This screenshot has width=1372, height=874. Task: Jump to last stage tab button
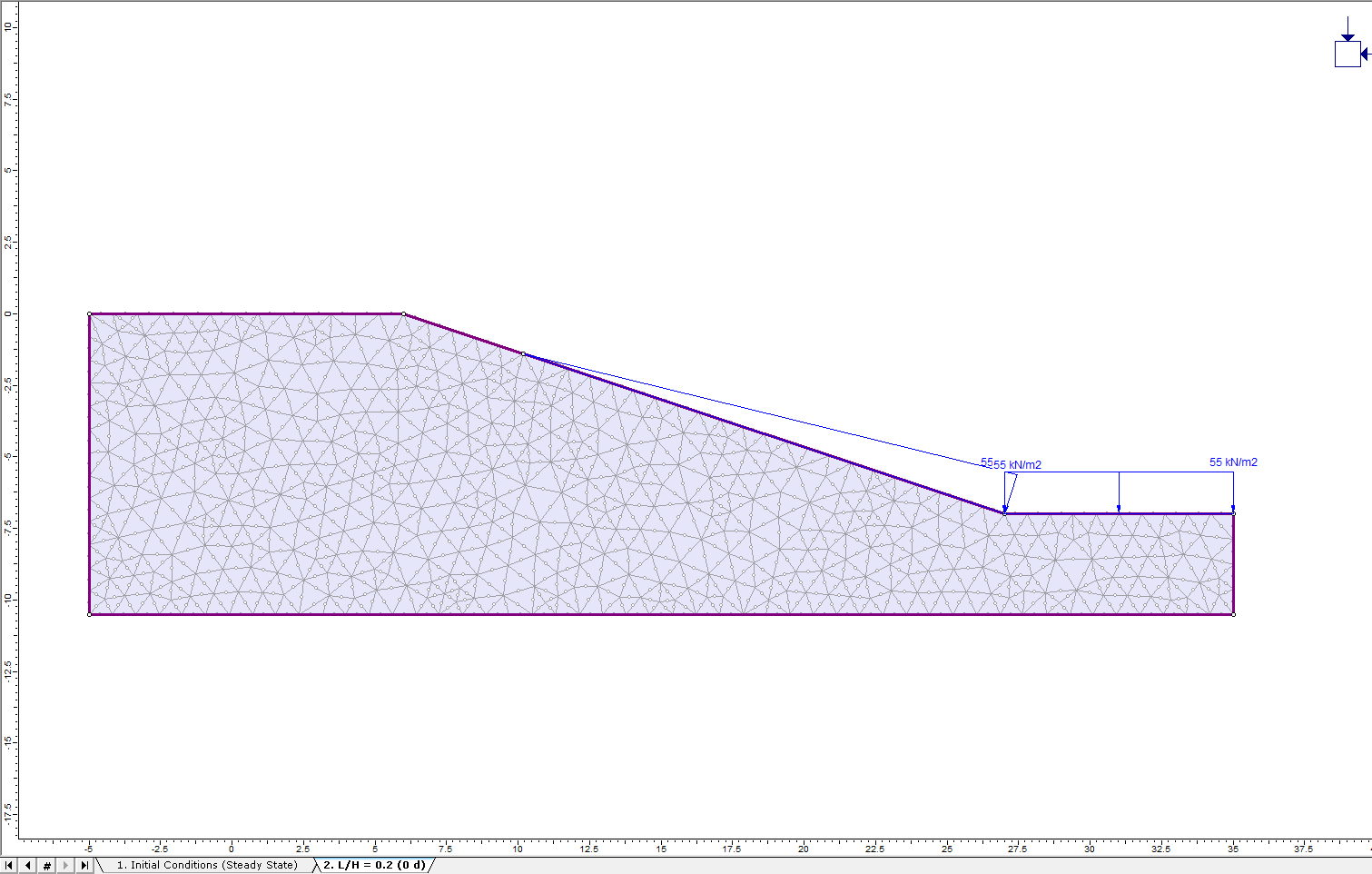[x=84, y=866]
